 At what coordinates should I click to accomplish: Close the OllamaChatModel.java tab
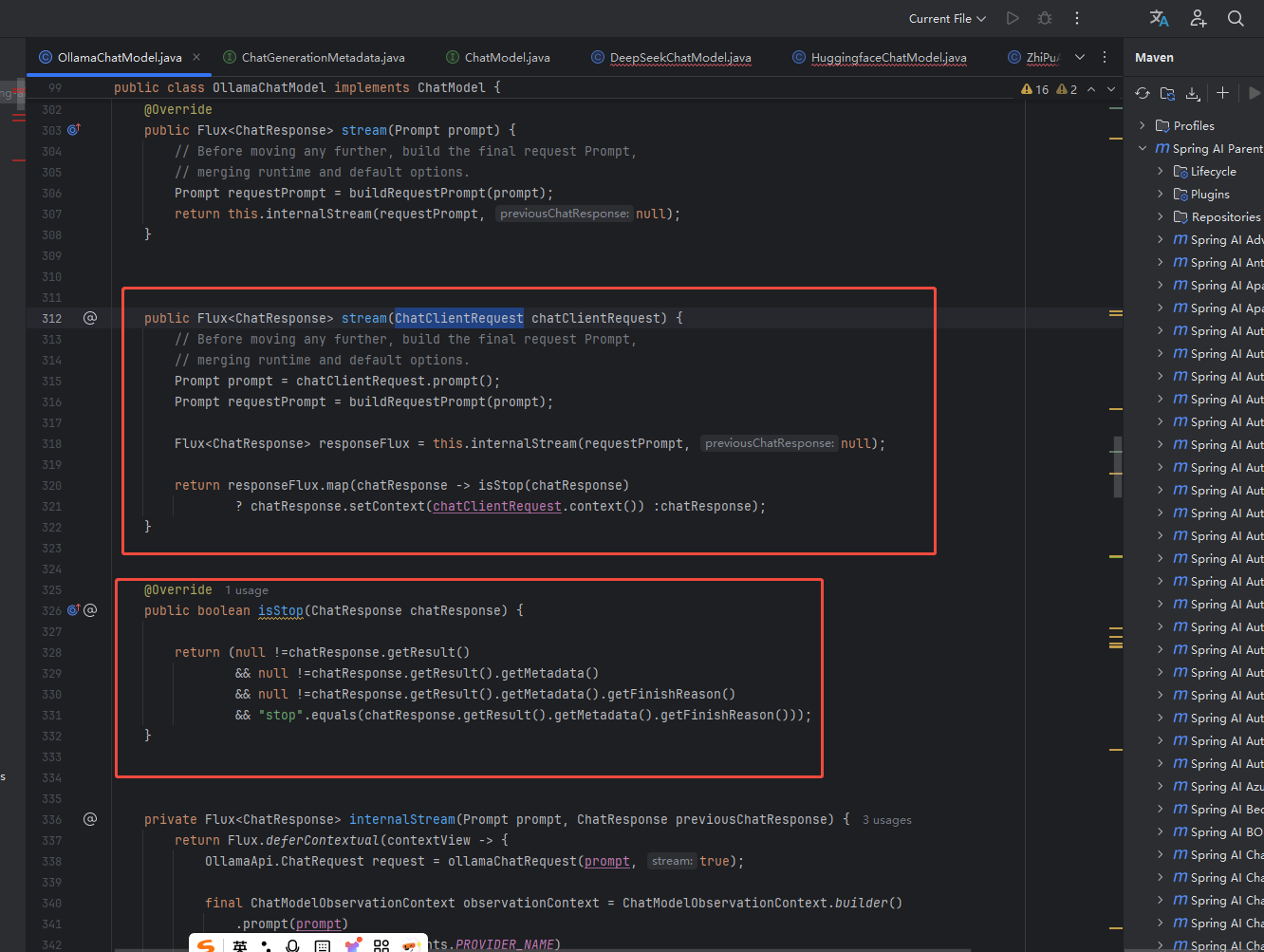pyautogui.click(x=196, y=57)
